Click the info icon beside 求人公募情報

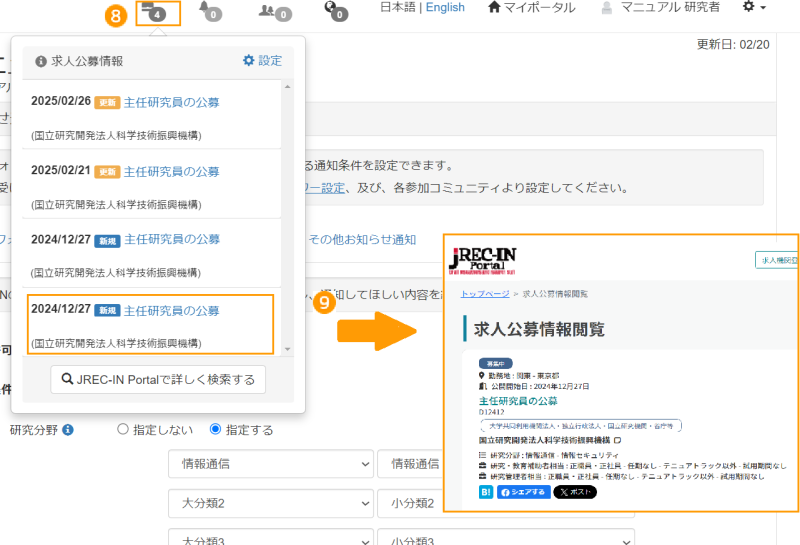[41, 62]
